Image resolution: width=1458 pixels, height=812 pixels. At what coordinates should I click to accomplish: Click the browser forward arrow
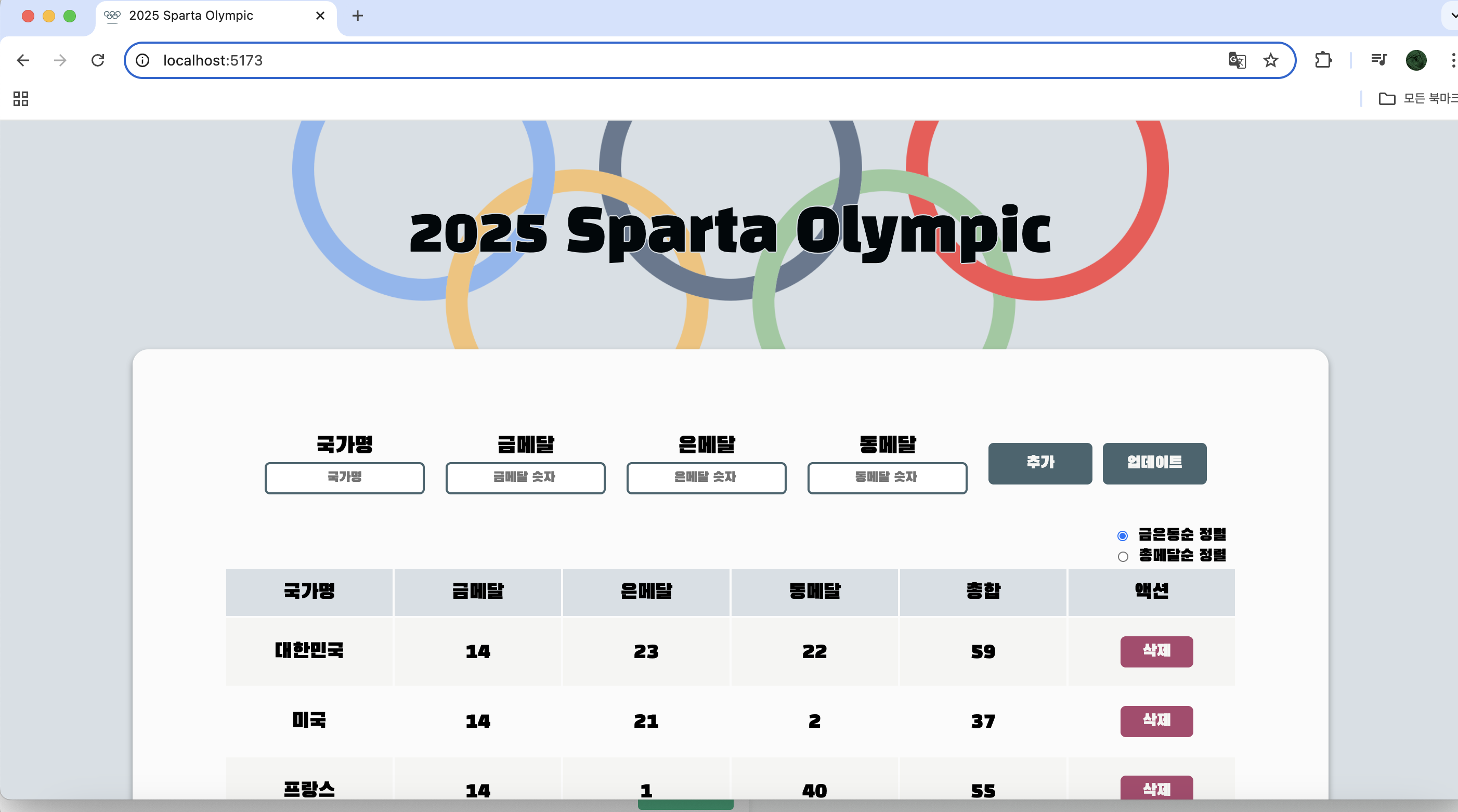point(60,60)
